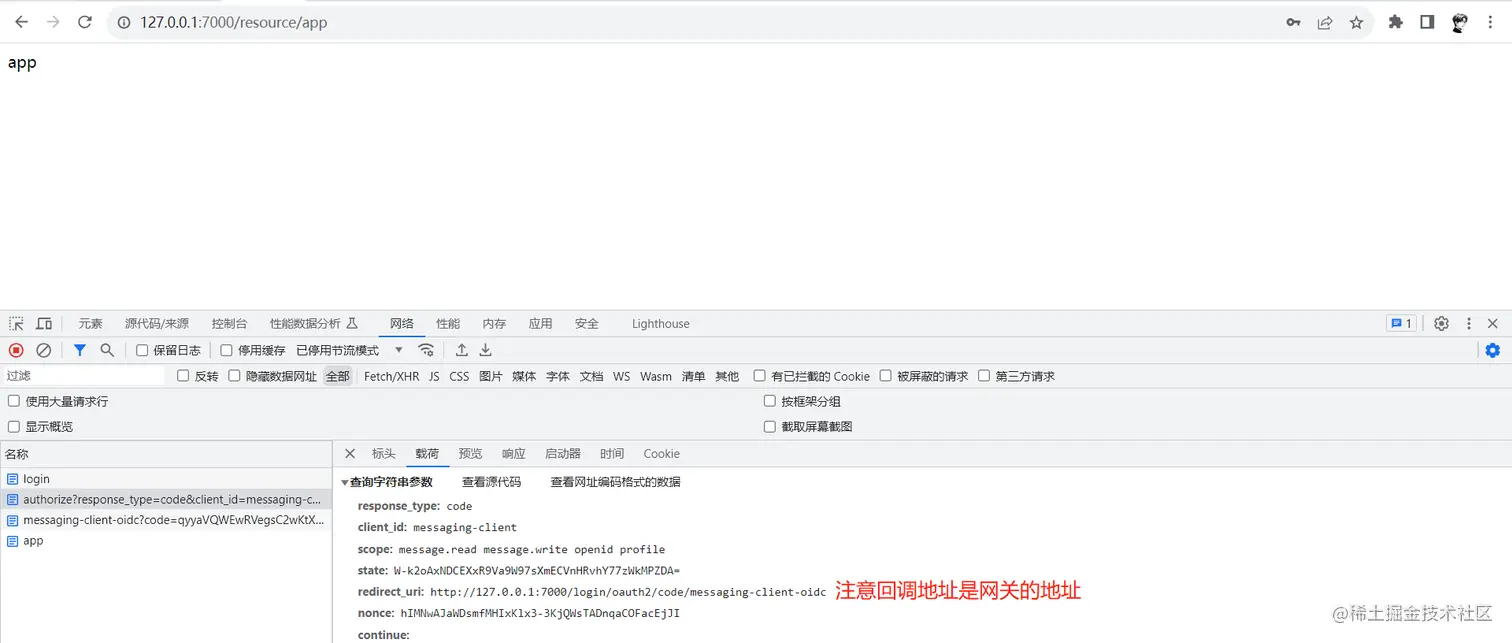The width and height of the screenshot is (1512, 643).
Task: Toggle the filter funnel icon
Action: [79, 350]
